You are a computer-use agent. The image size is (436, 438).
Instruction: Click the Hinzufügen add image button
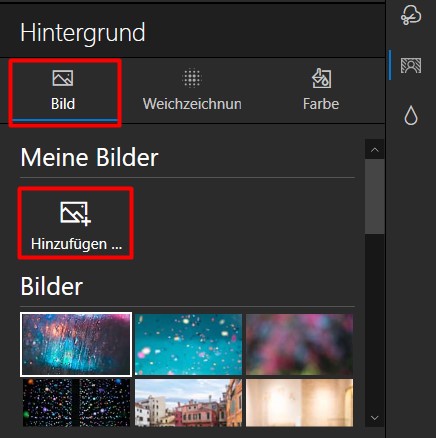click(x=76, y=224)
